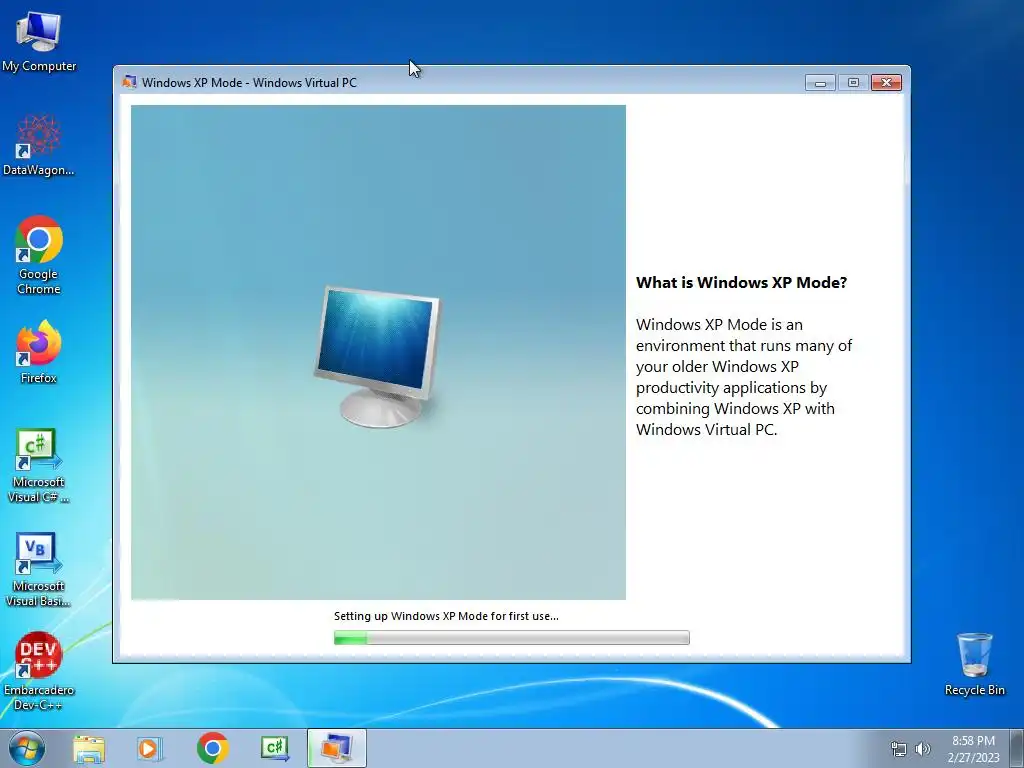This screenshot has height=768, width=1024.
Task: Click the 'What is Windows XP Mode?' heading
Action: tap(741, 283)
